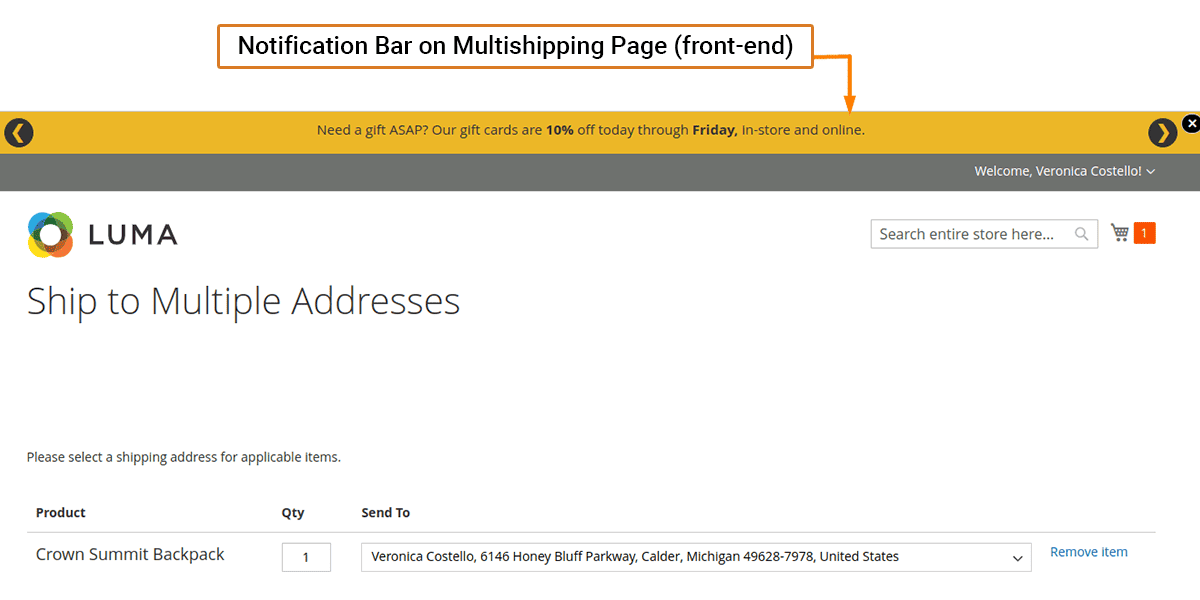Focus the Search entire store field
The image size is (1200, 600).
point(967,234)
